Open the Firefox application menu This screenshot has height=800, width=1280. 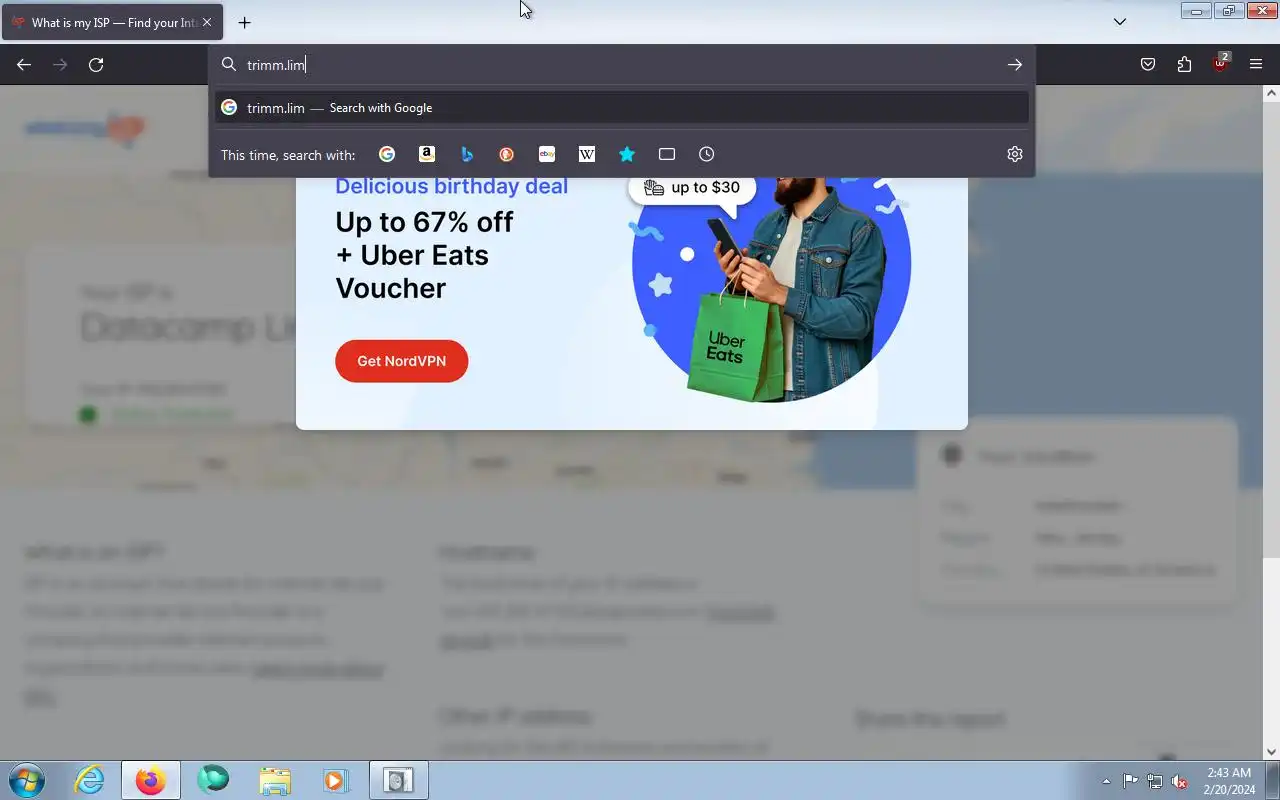pos(1256,65)
